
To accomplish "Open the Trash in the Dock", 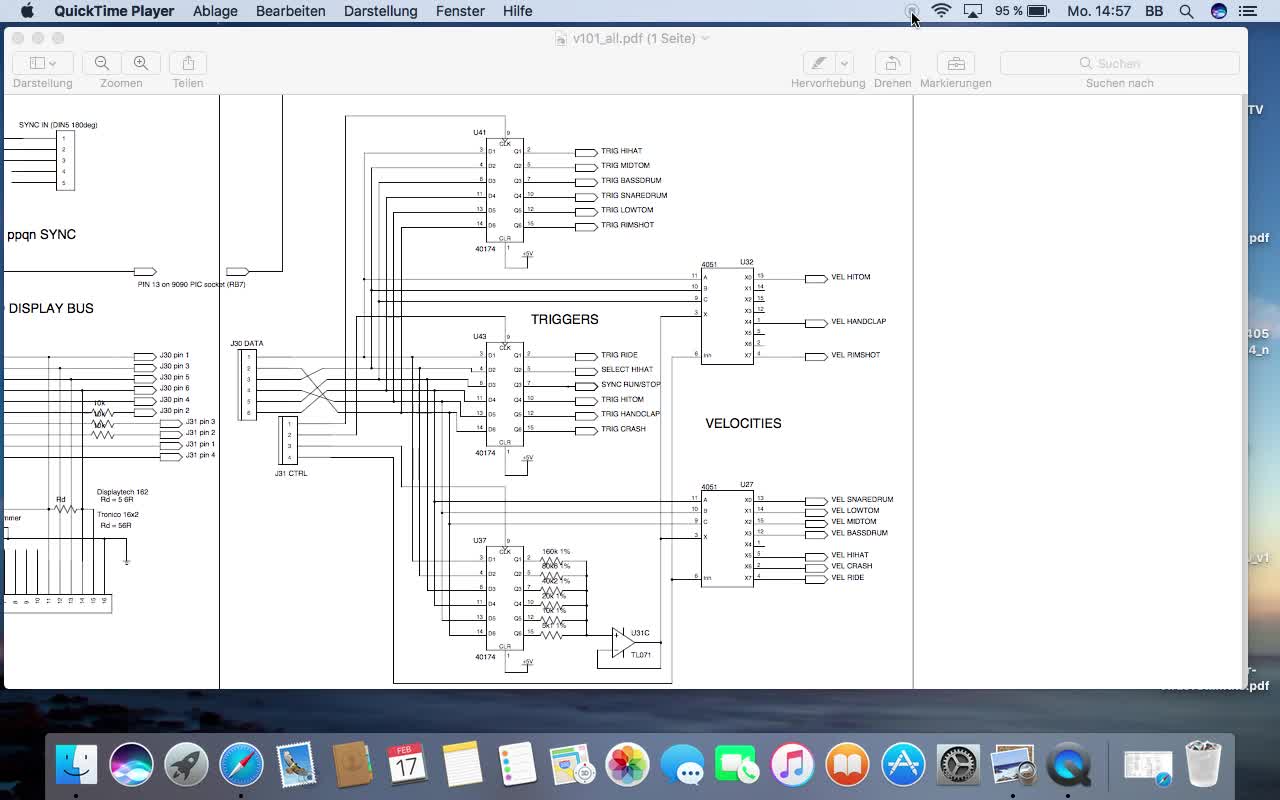I will coord(1203,766).
